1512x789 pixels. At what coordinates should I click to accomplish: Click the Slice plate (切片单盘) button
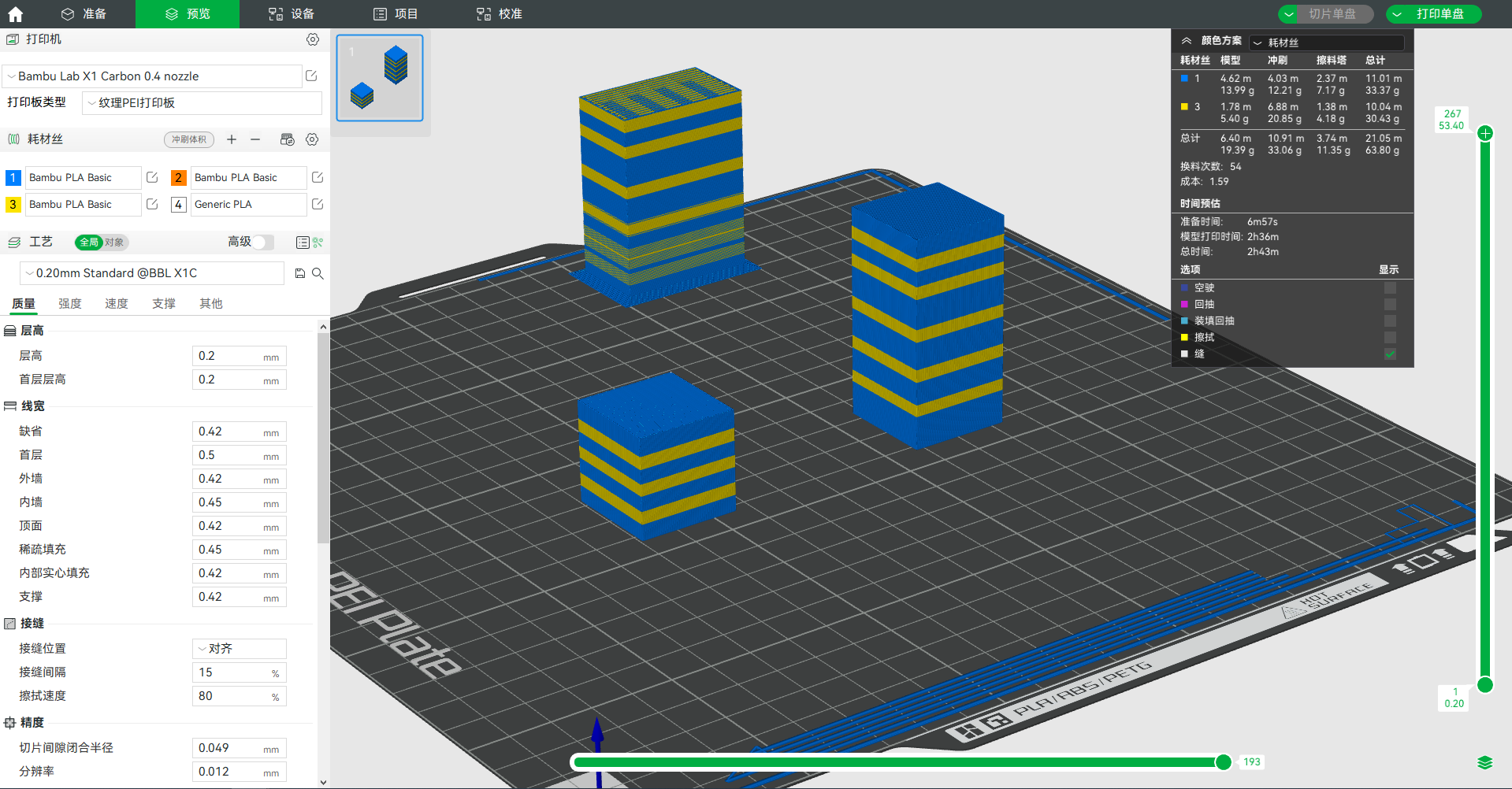pyautogui.click(x=1332, y=14)
